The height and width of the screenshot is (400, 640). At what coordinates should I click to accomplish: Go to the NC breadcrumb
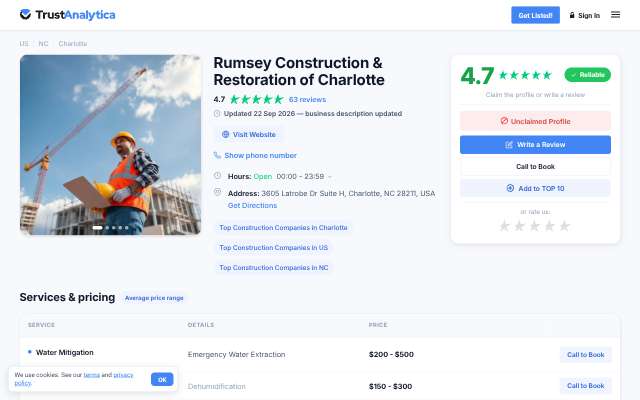tap(43, 43)
